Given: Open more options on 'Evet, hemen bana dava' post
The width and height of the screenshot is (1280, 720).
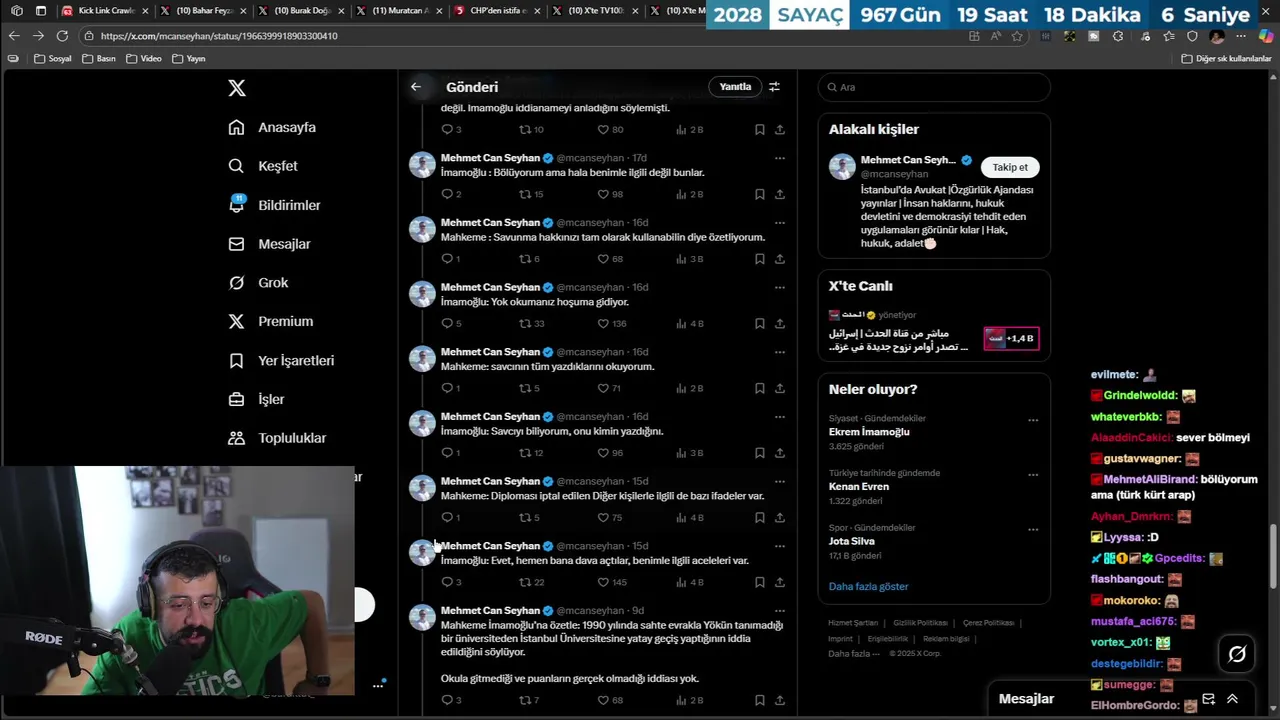Looking at the screenshot, I should point(780,546).
